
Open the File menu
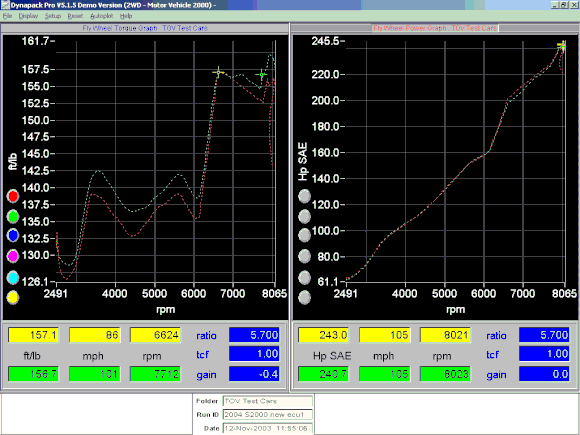click(7, 16)
